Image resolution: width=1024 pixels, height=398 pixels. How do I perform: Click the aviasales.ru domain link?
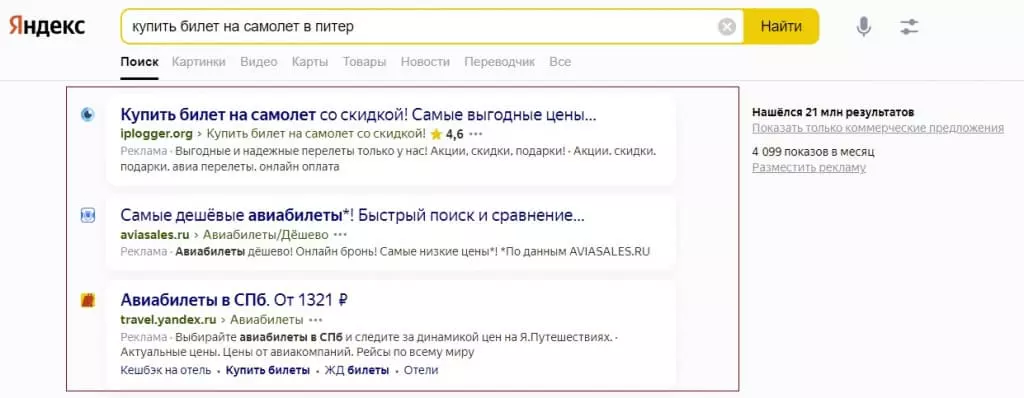pos(155,234)
